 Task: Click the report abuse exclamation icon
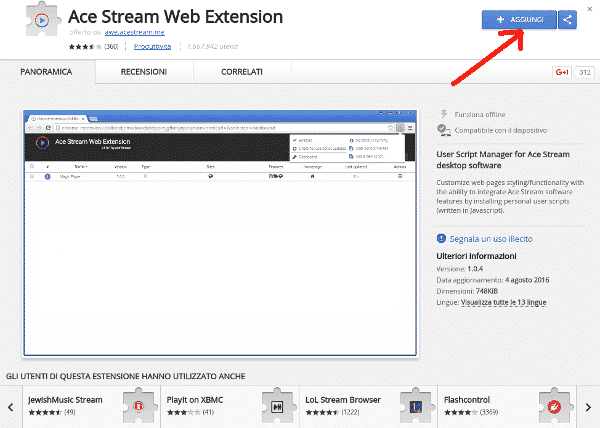point(441,239)
